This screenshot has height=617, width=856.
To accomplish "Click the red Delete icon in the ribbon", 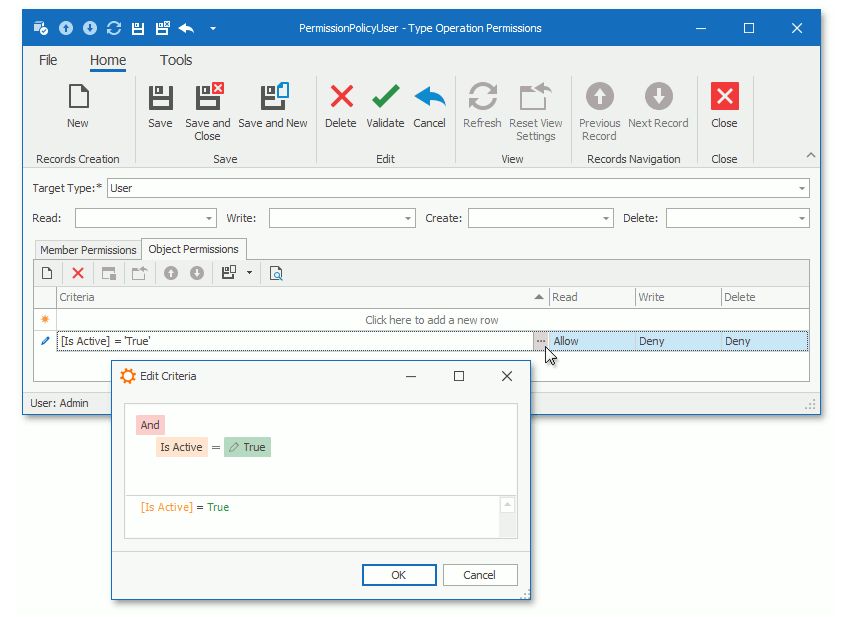I will click(x=341, y=97).
